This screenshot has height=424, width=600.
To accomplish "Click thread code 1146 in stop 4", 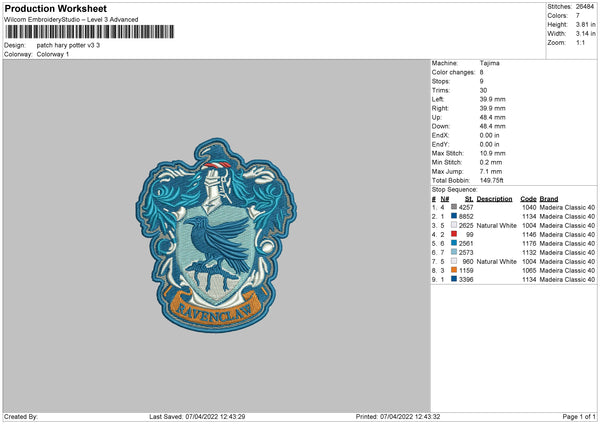I will coord(529,234).
